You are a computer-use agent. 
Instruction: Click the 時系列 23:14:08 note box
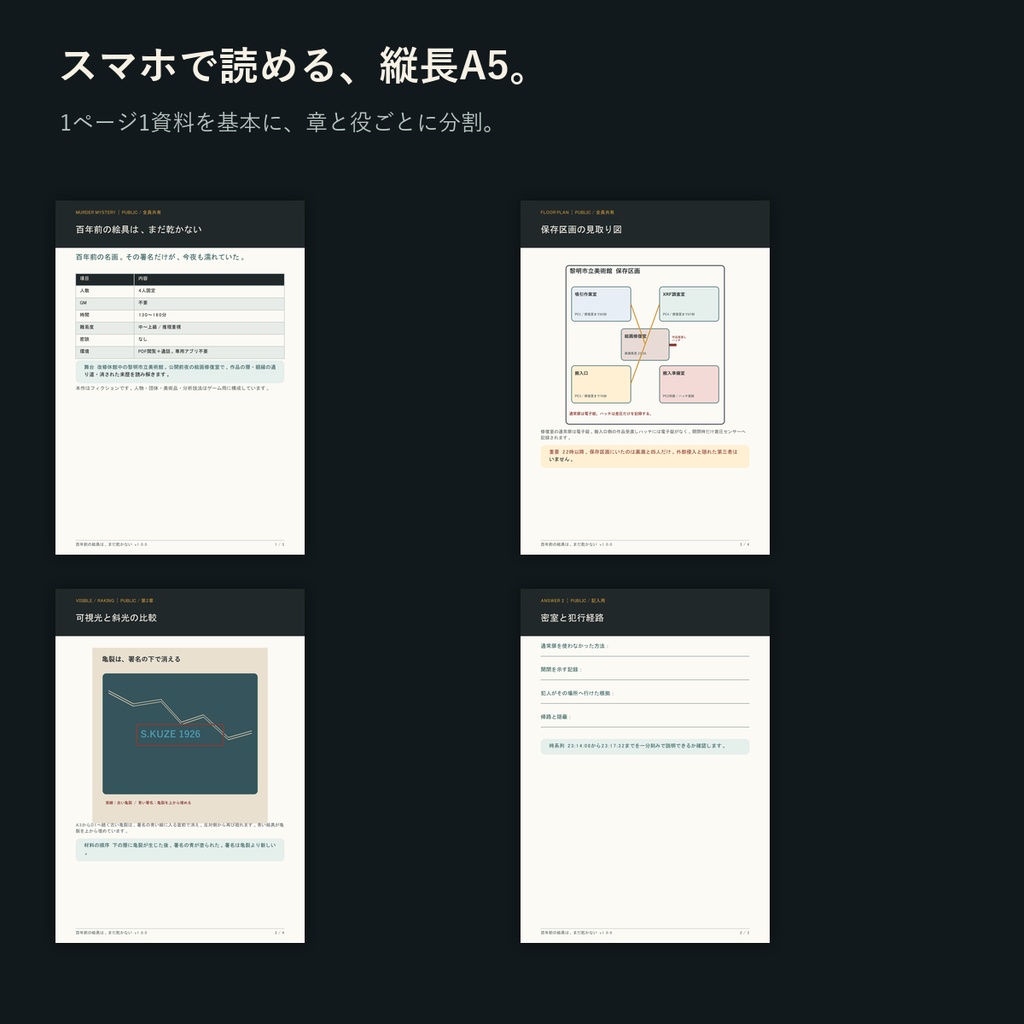tap(645, 746)
